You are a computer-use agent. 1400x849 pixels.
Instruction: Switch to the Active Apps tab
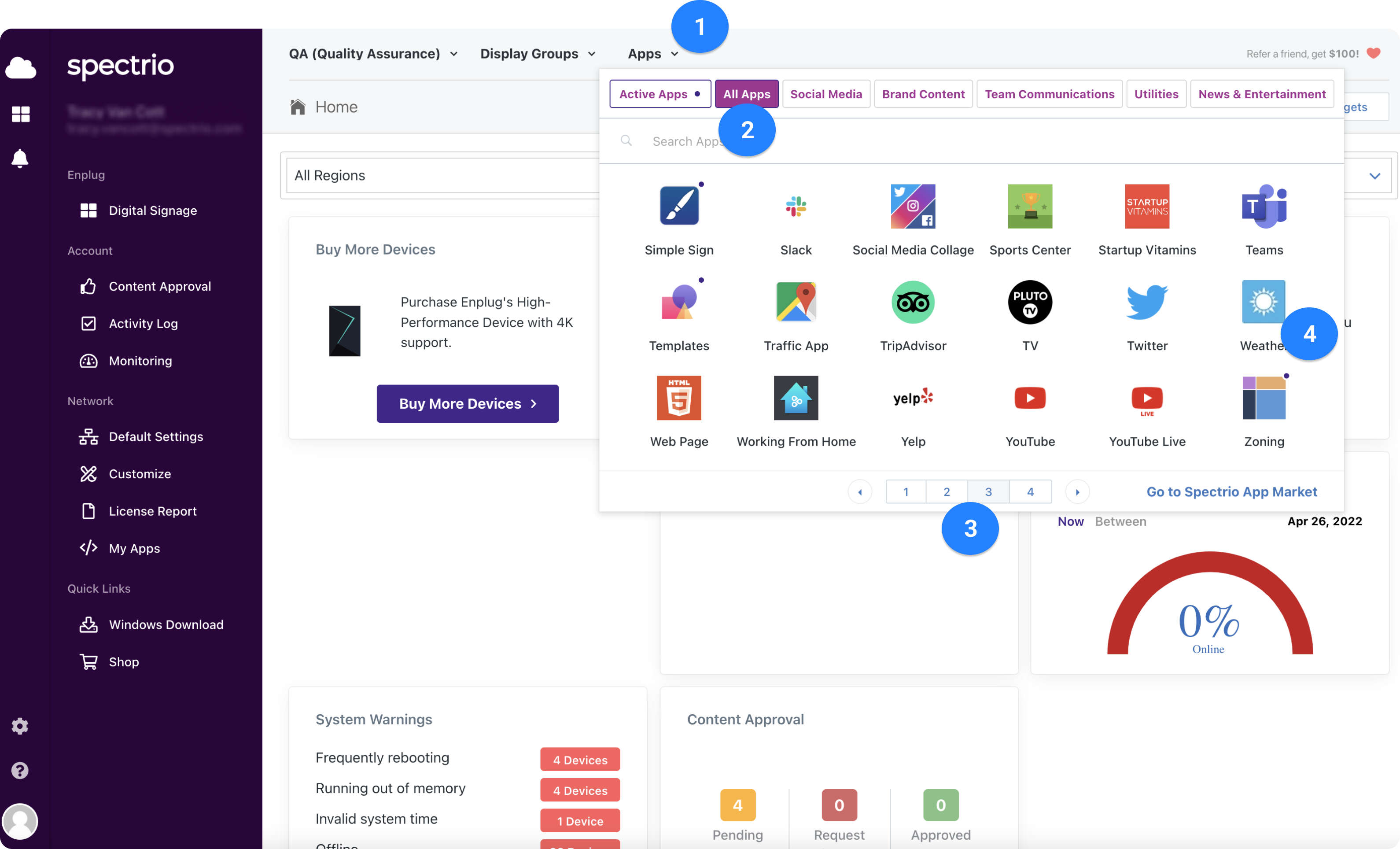[660, 94]
